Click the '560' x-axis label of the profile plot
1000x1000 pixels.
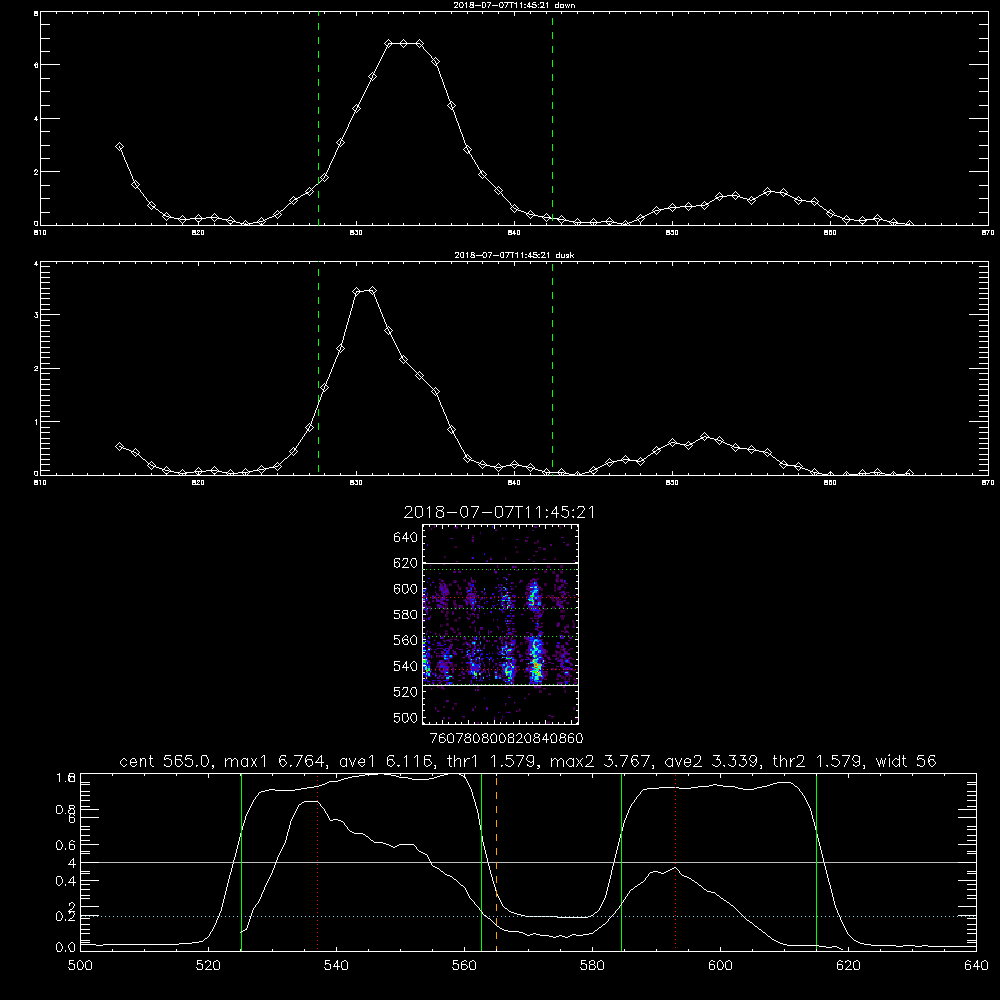click(464, 966)
